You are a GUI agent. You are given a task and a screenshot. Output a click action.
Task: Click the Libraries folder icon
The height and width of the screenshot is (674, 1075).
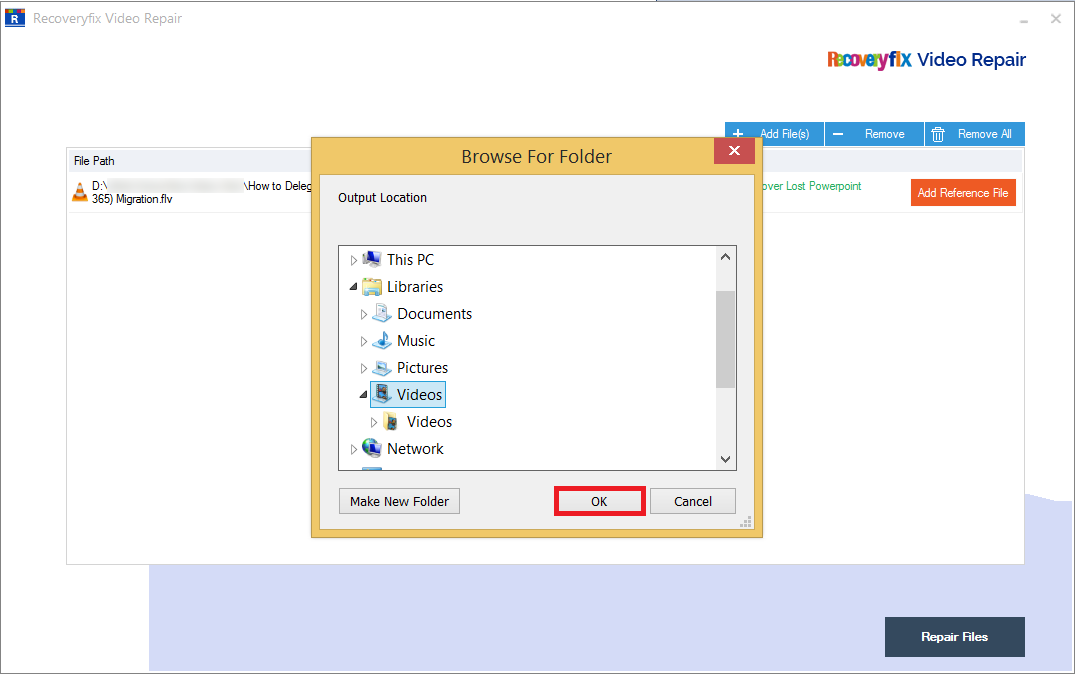(372, 287)
